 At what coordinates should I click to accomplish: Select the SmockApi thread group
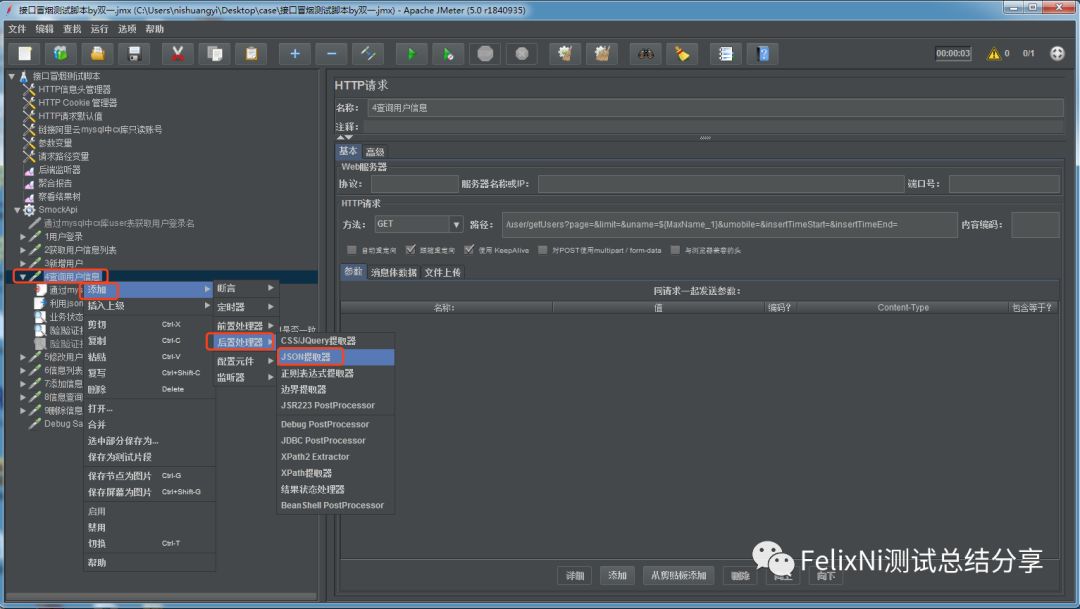point(57,210)
